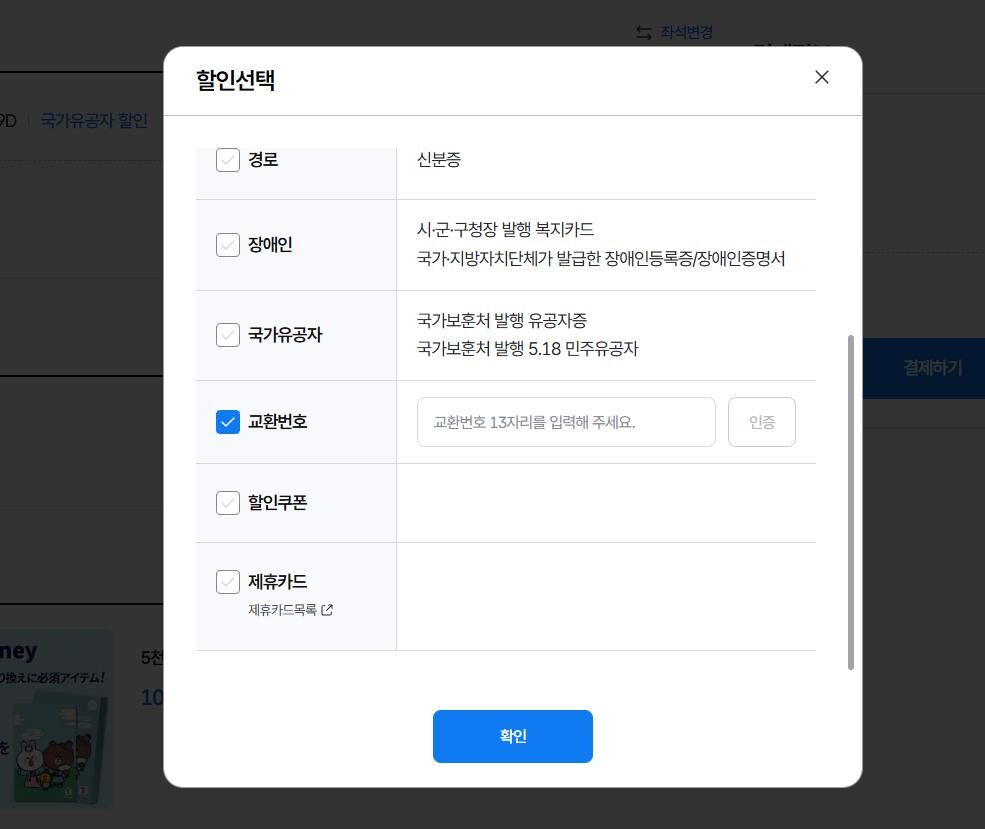Click the 장애인등록증/장애인증명서 description line
Screen dimensions: 985x829
click(601, 258)
